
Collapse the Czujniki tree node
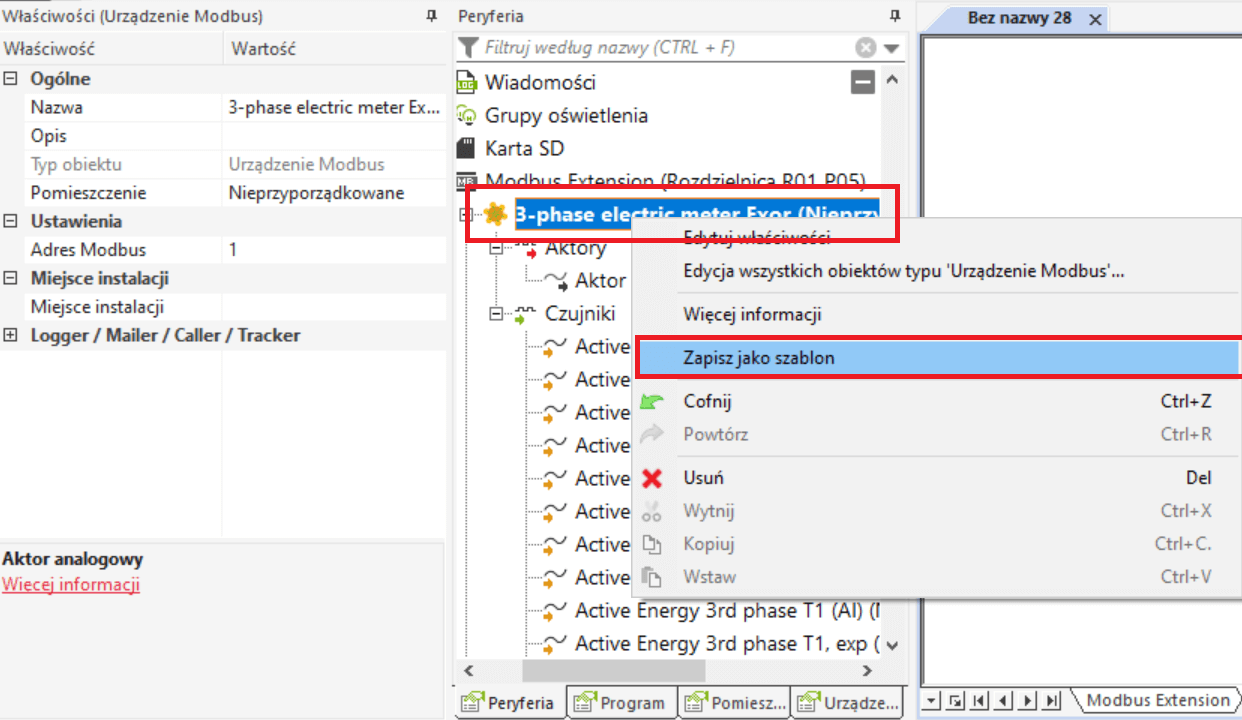pos(495,314)
